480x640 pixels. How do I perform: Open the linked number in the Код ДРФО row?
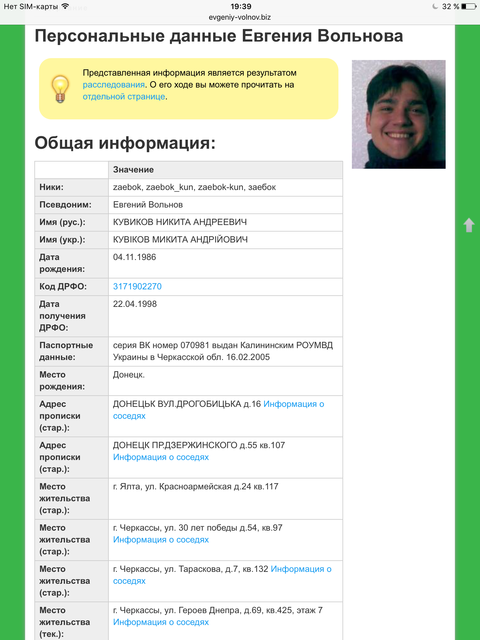tap(137, 287)
